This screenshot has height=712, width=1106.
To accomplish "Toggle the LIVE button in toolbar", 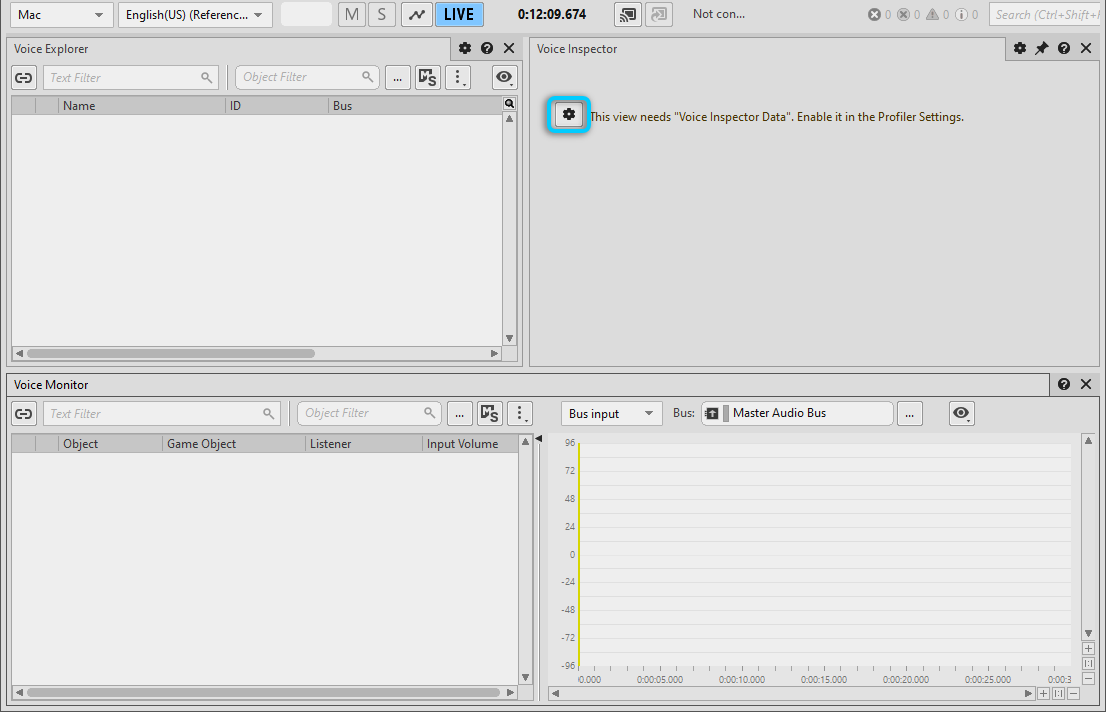I will click(459, 15).
